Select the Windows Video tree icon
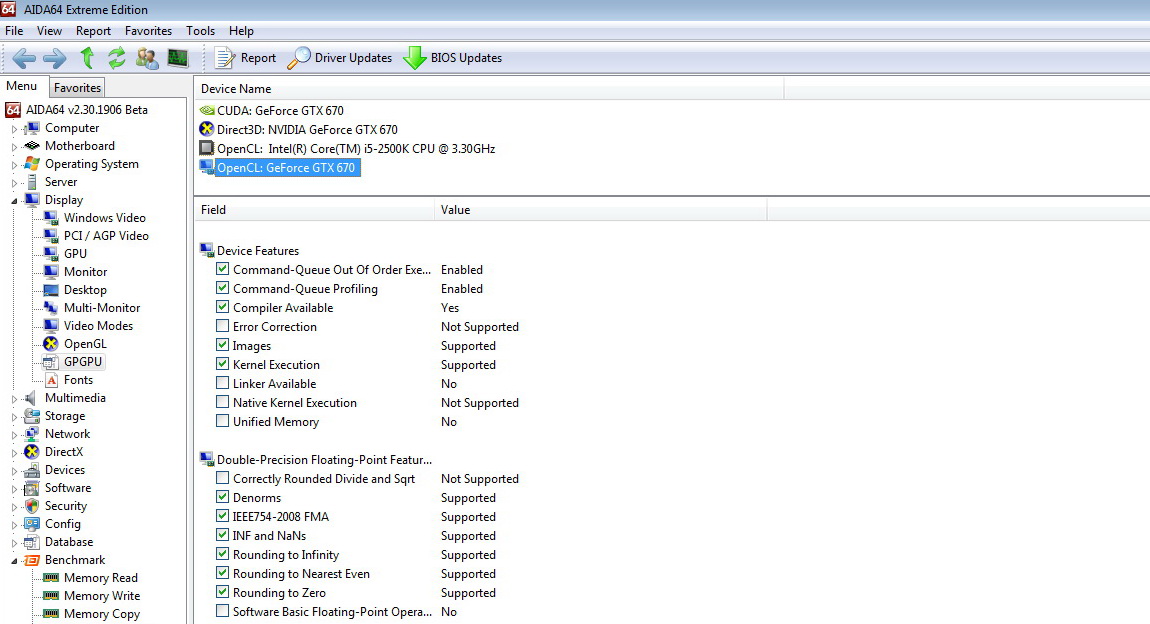The width and height of the screenshot is (1150, 624). 51,218
